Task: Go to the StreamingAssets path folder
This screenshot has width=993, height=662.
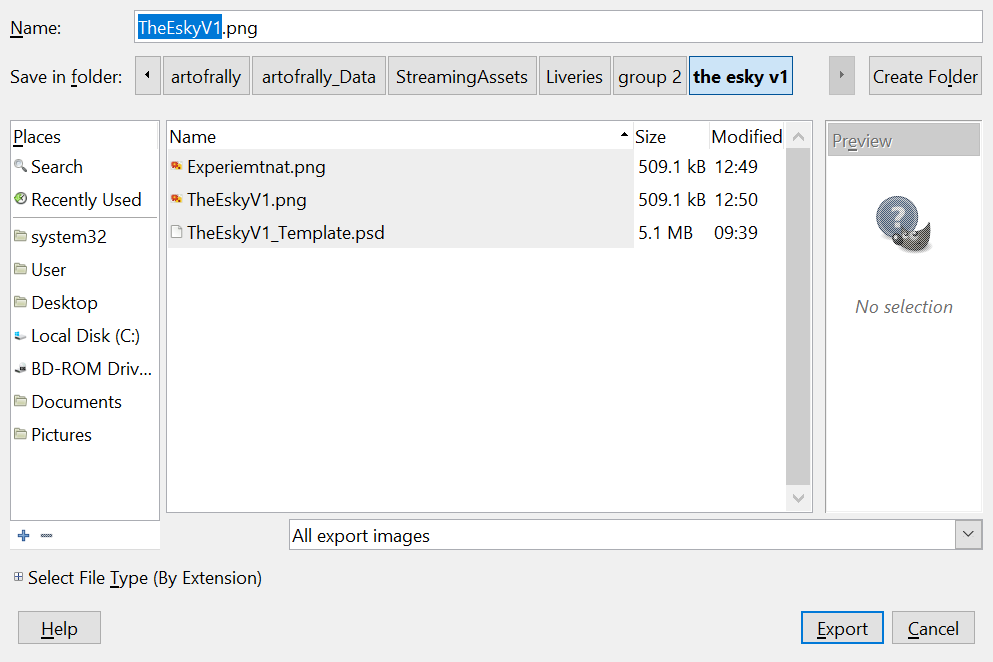Action: (461, 77)
